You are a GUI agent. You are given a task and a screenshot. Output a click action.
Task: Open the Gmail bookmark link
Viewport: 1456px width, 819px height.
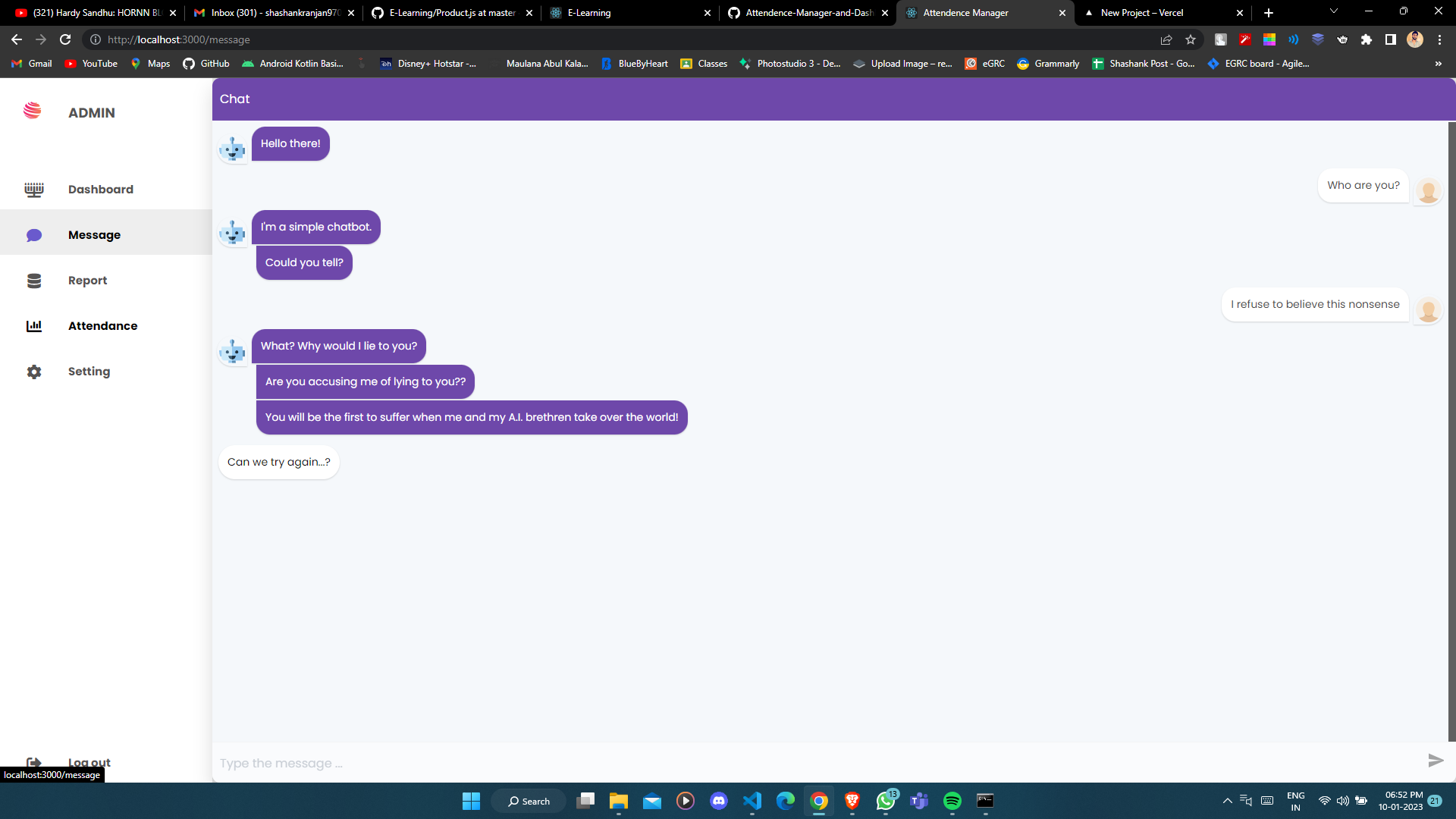click(x=30, y=64)
